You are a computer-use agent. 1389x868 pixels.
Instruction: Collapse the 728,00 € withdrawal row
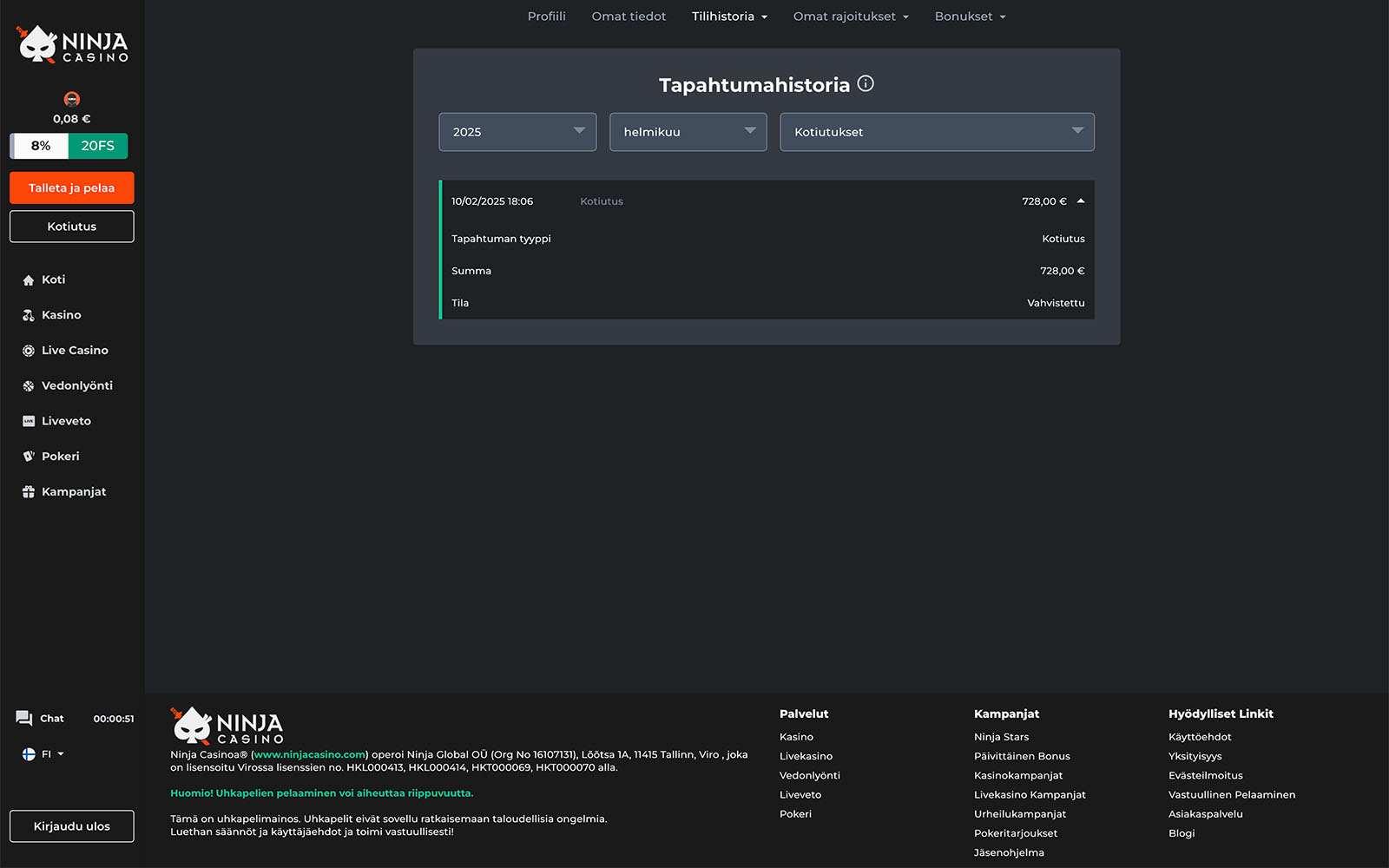(1081, 201)
